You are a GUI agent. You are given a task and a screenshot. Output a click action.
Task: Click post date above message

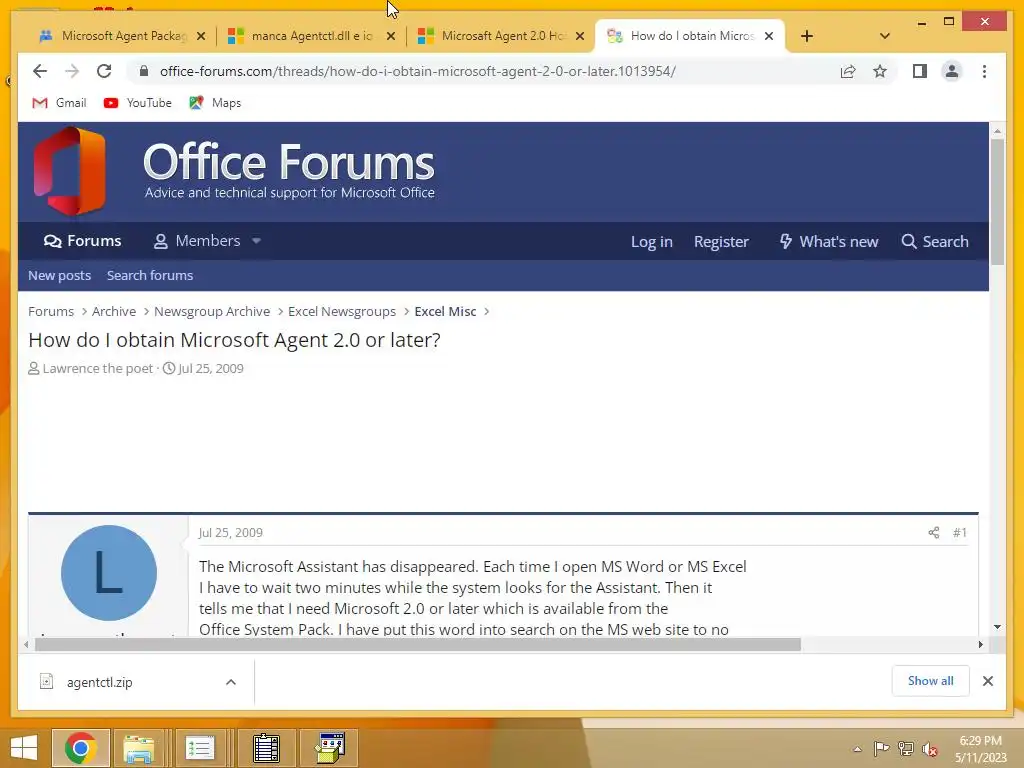[231, 532]
